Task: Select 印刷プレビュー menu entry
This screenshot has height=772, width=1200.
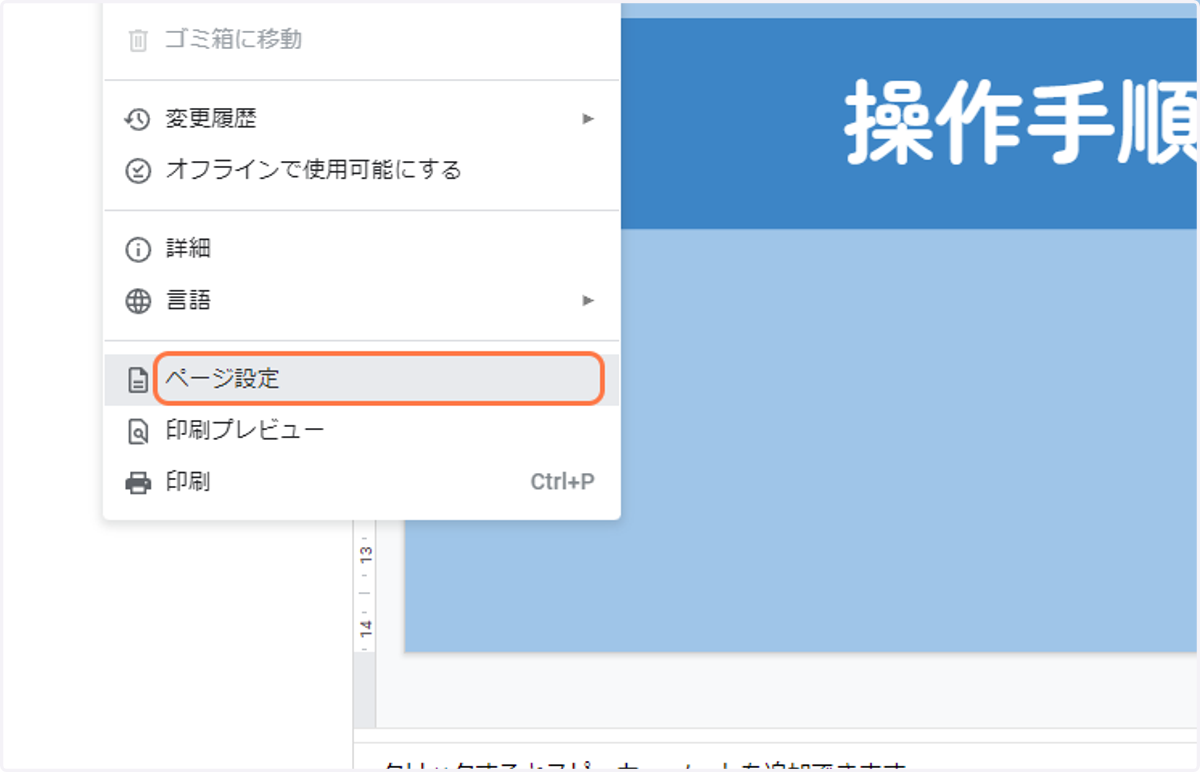Action: (x=361, y=431)
